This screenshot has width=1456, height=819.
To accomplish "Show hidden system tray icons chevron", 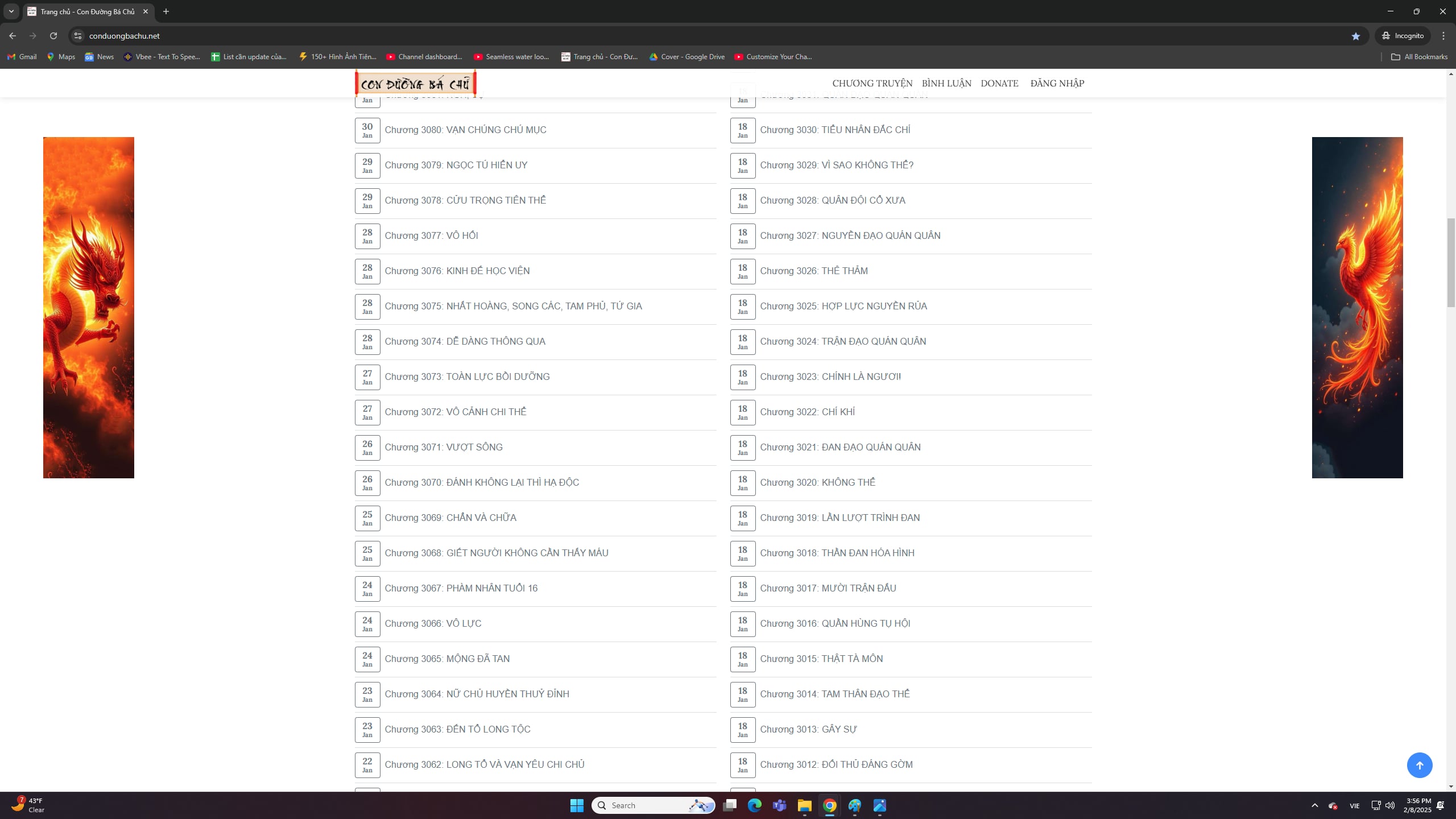I will (x=1314, y=805).
